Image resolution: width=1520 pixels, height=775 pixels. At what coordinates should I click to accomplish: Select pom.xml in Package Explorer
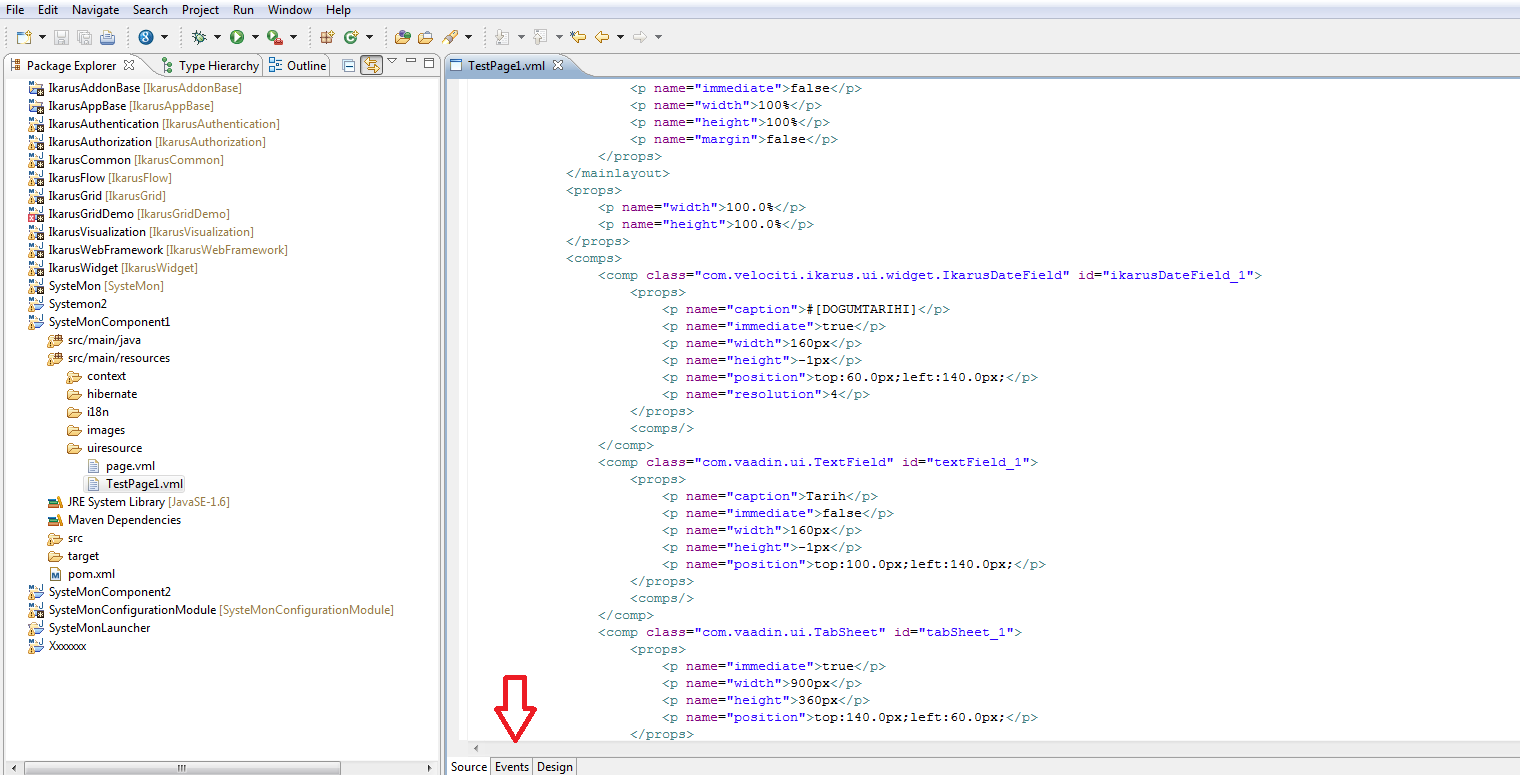(x=91, y=574)
